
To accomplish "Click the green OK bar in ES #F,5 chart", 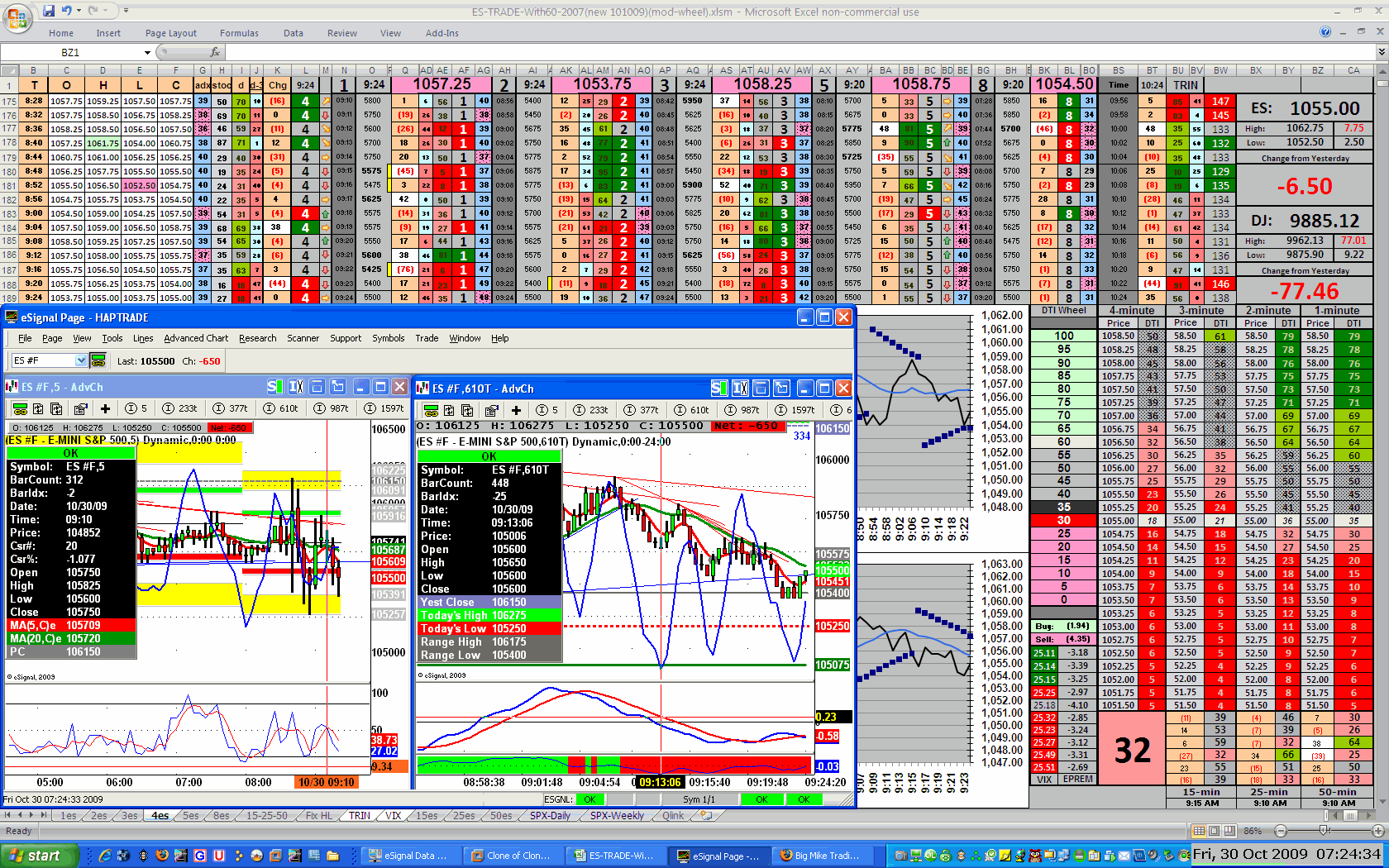I will 71,453.
